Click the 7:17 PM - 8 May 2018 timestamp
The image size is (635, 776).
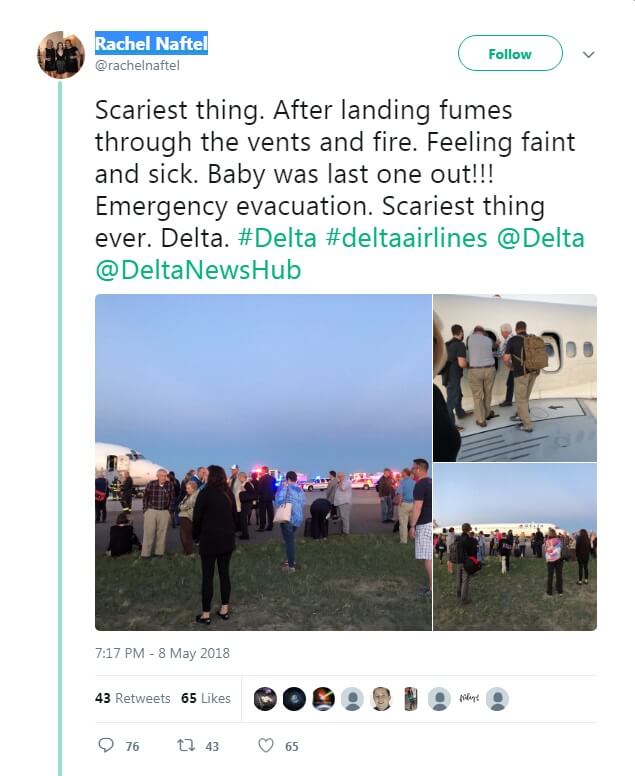(x=162, y=654)
